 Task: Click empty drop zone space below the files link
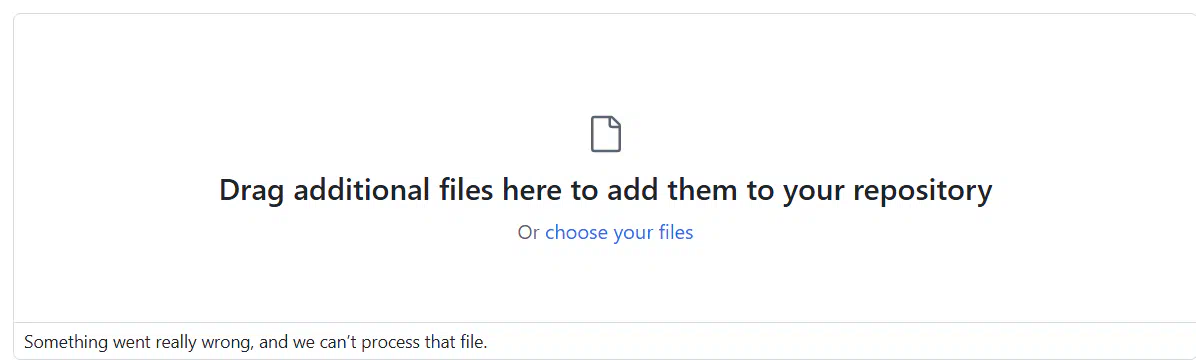[x=606, y=282]
